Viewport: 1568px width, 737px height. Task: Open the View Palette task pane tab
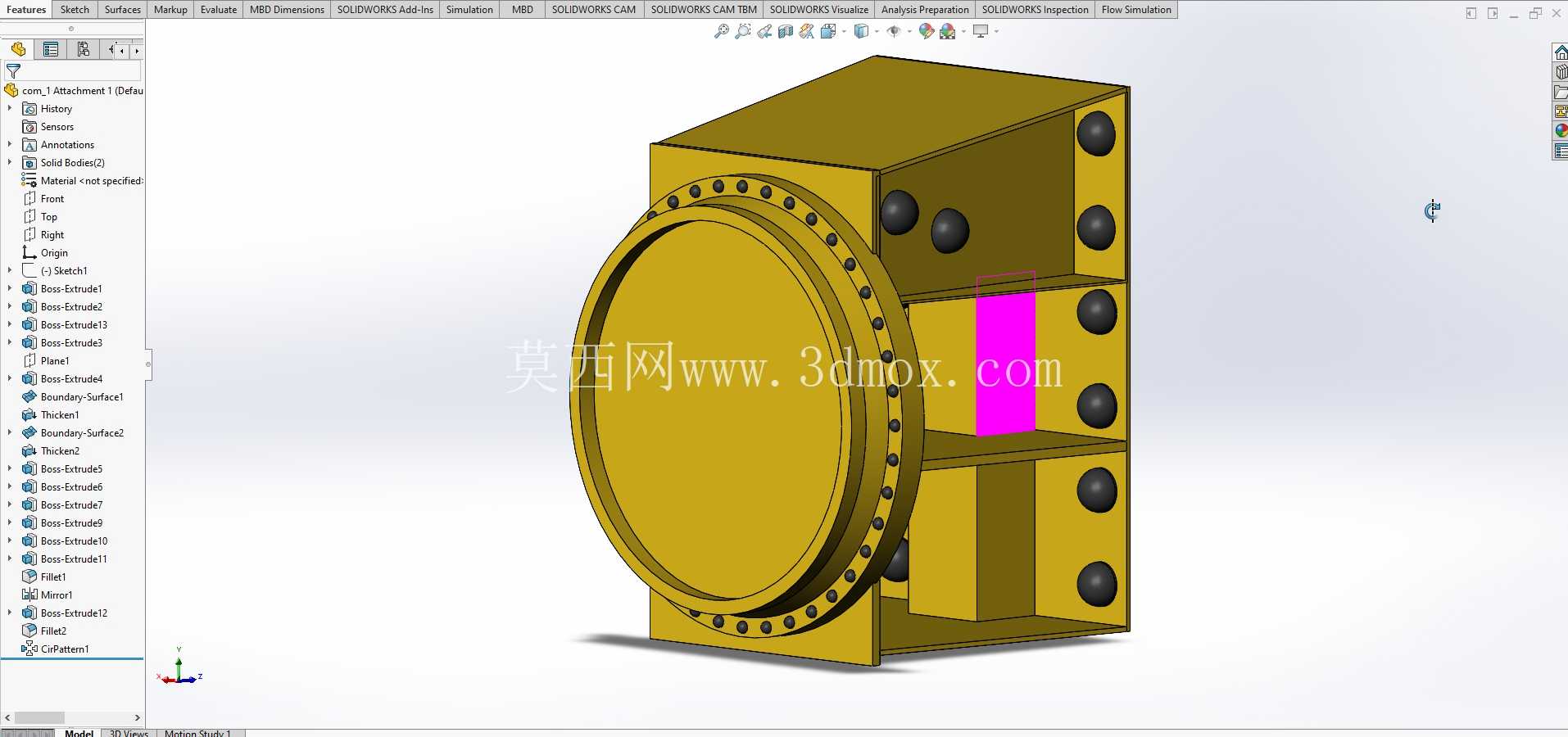(1561, 111)
